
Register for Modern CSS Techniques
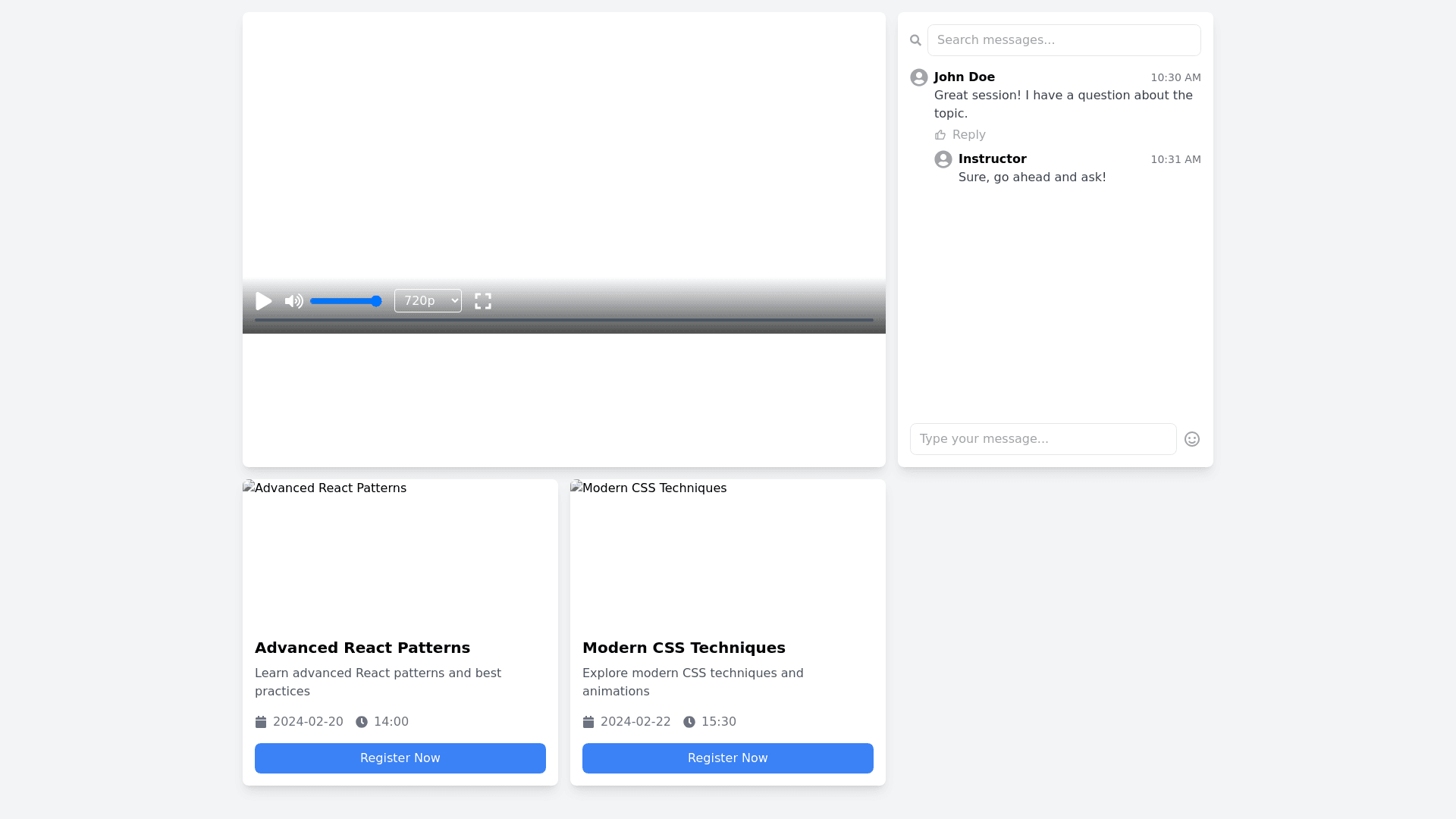pyautogui.click(x=728, y=758)
